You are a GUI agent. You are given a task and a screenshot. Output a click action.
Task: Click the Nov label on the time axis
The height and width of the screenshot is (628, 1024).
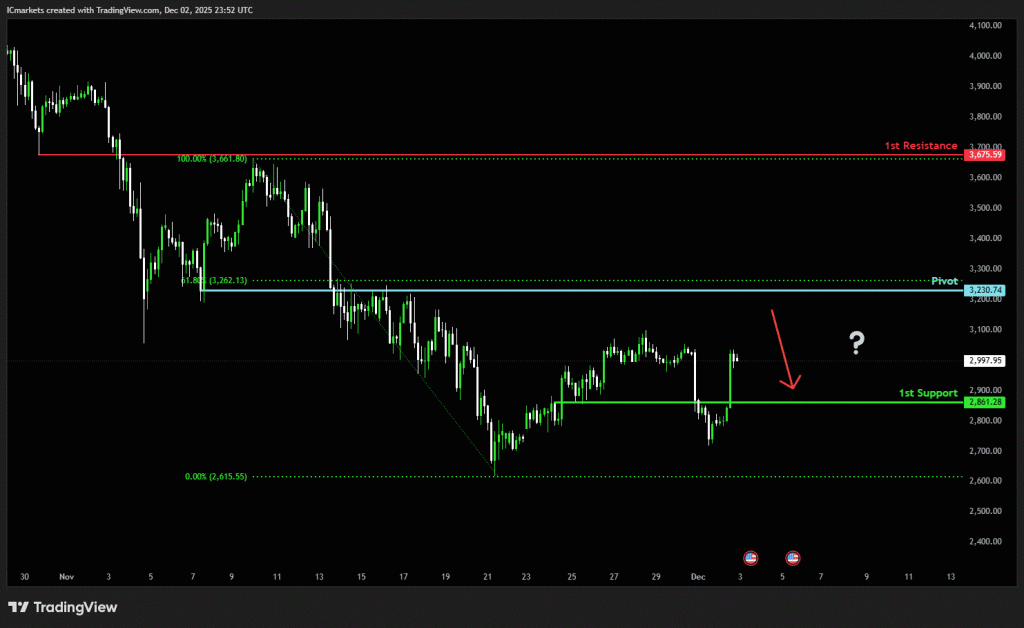click(67, 577)
